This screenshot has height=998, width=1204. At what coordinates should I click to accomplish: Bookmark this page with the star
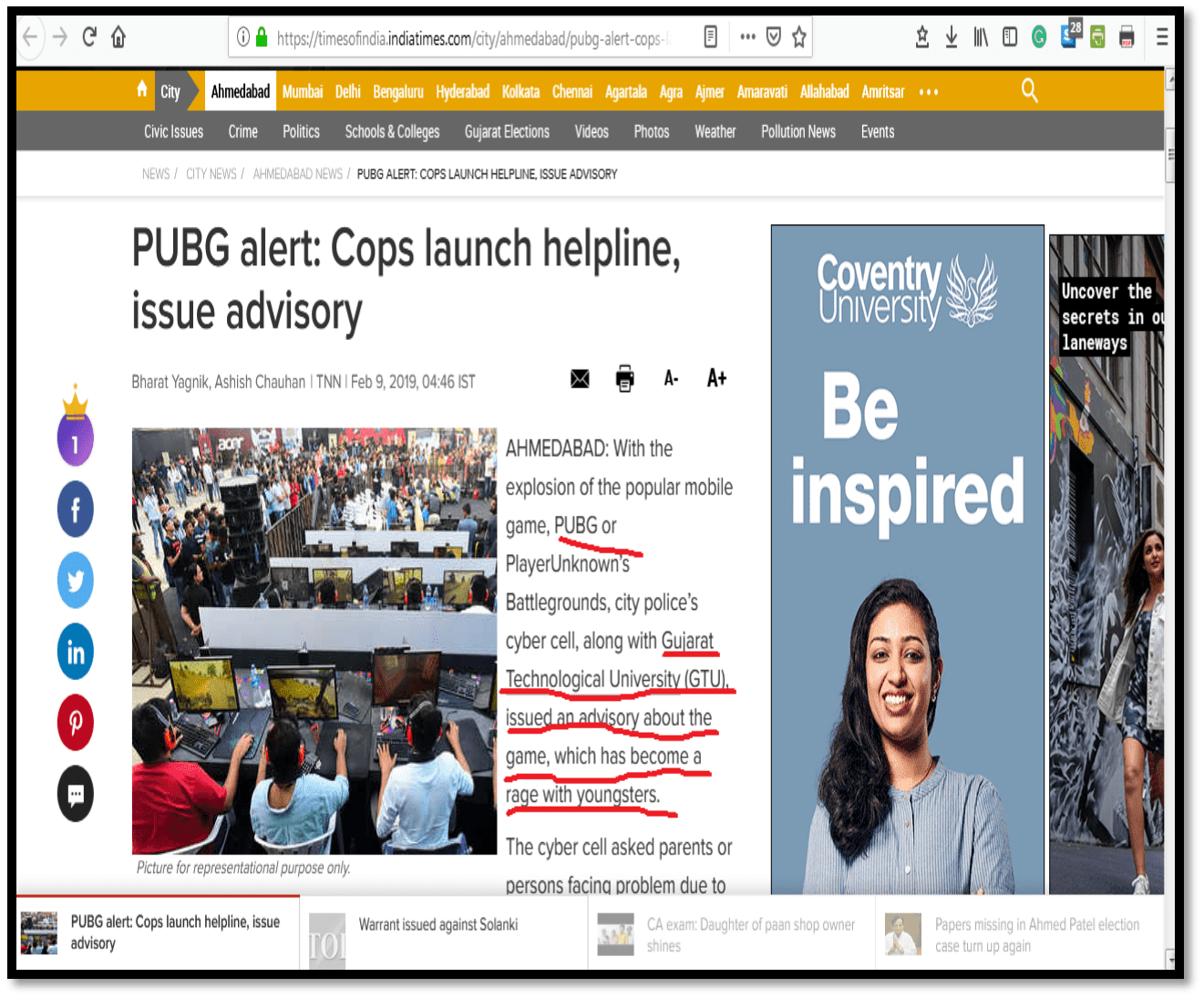[799, 37]
